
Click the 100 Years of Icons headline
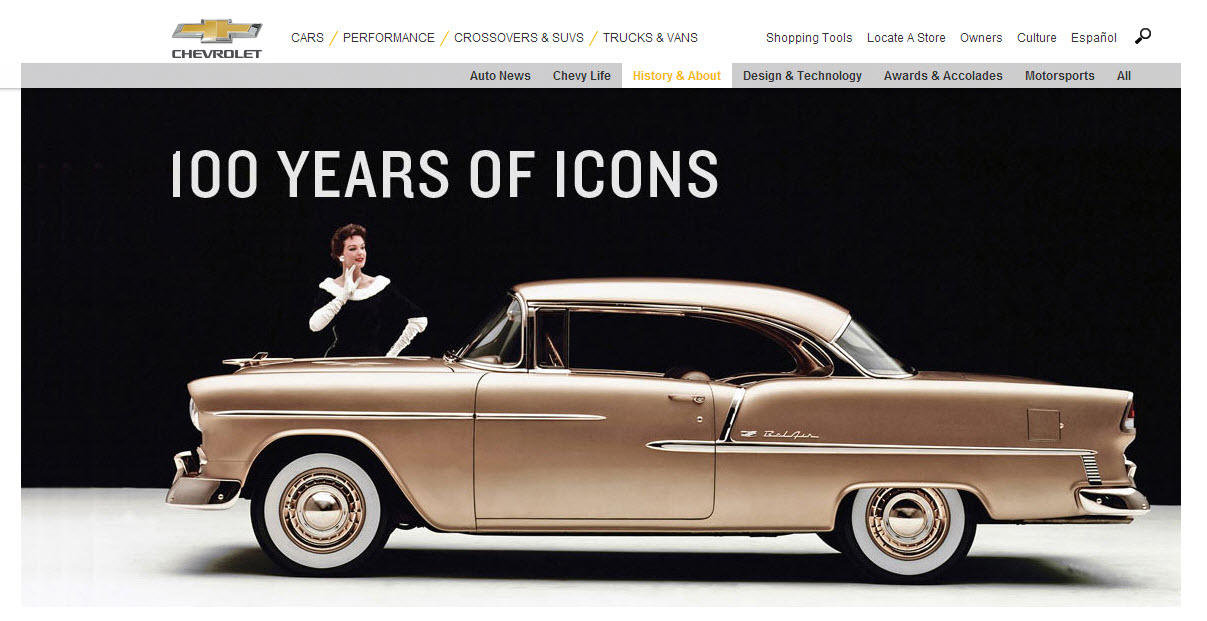[x=445, y=174]
